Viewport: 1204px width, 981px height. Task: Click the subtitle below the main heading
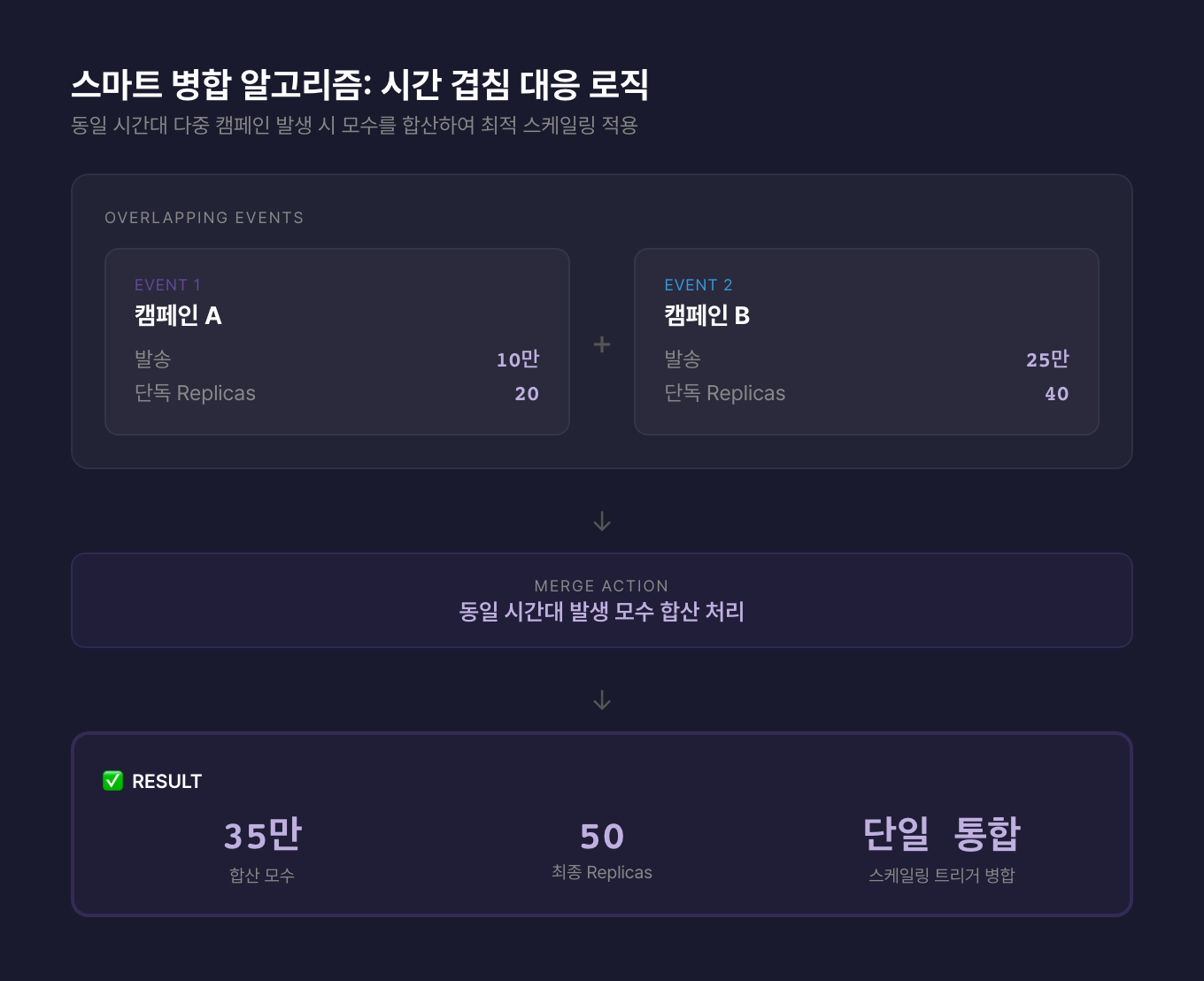[354, 126]
